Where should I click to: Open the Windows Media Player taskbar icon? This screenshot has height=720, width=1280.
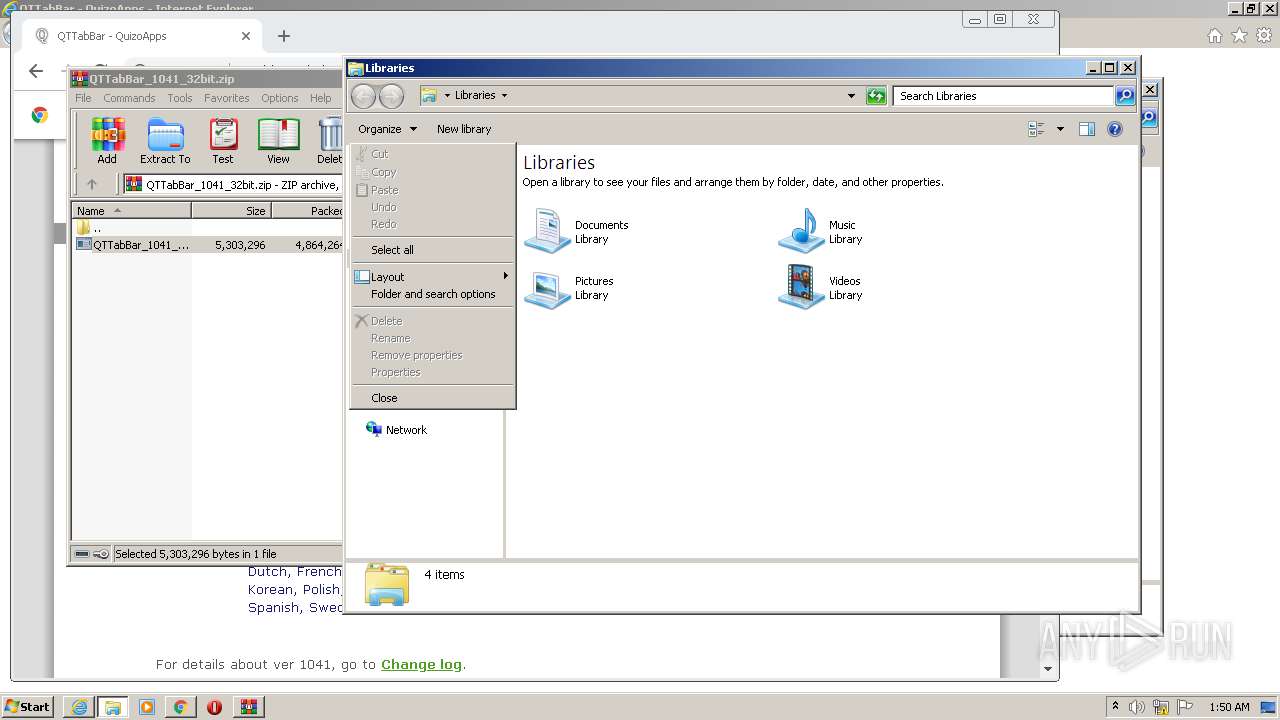tap(147, 707)
